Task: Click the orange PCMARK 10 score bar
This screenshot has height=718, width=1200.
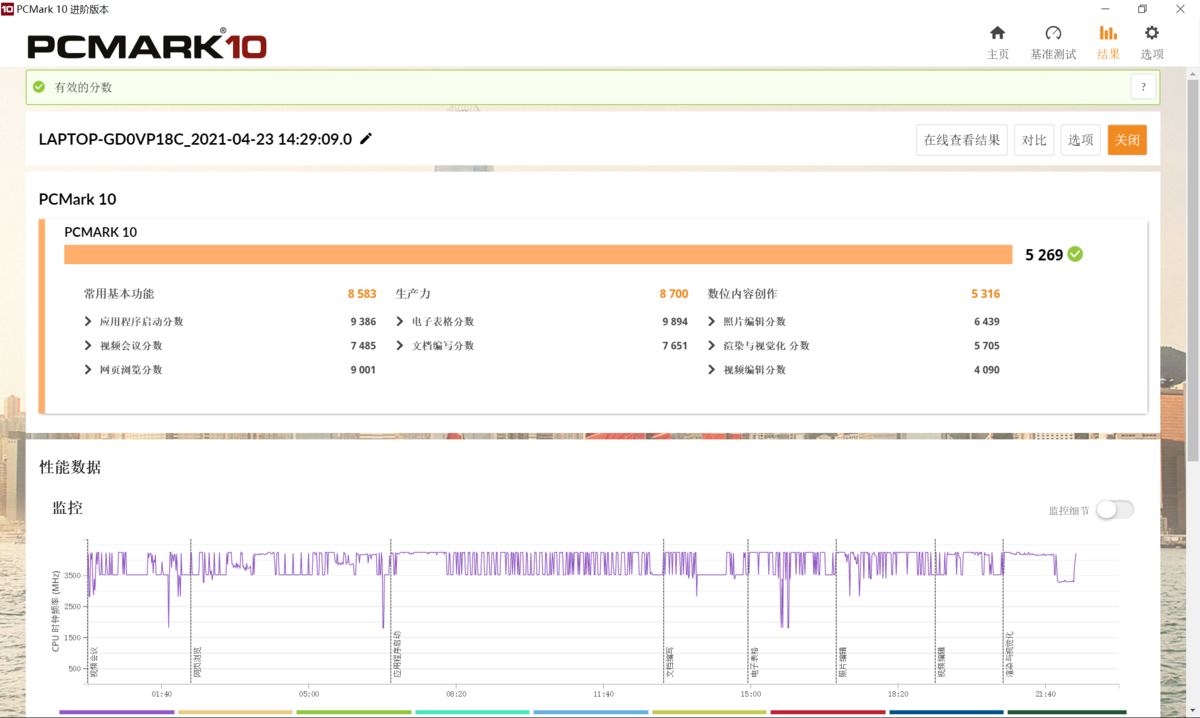Action: [x=538, y=254]
